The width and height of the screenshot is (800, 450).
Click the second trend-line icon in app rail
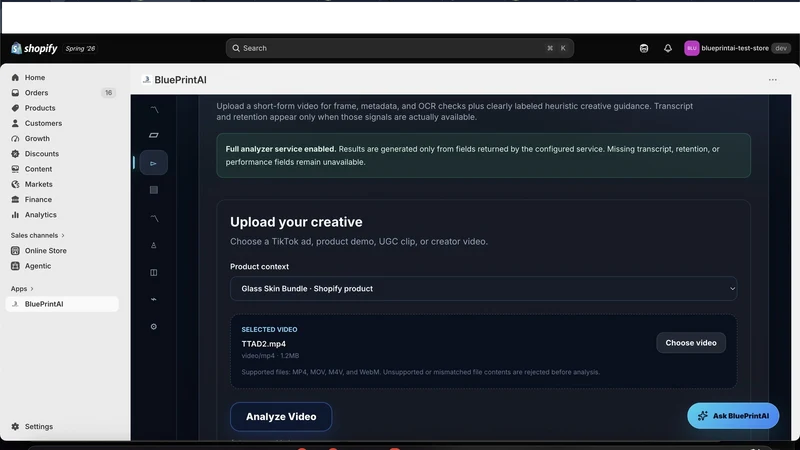154,218
